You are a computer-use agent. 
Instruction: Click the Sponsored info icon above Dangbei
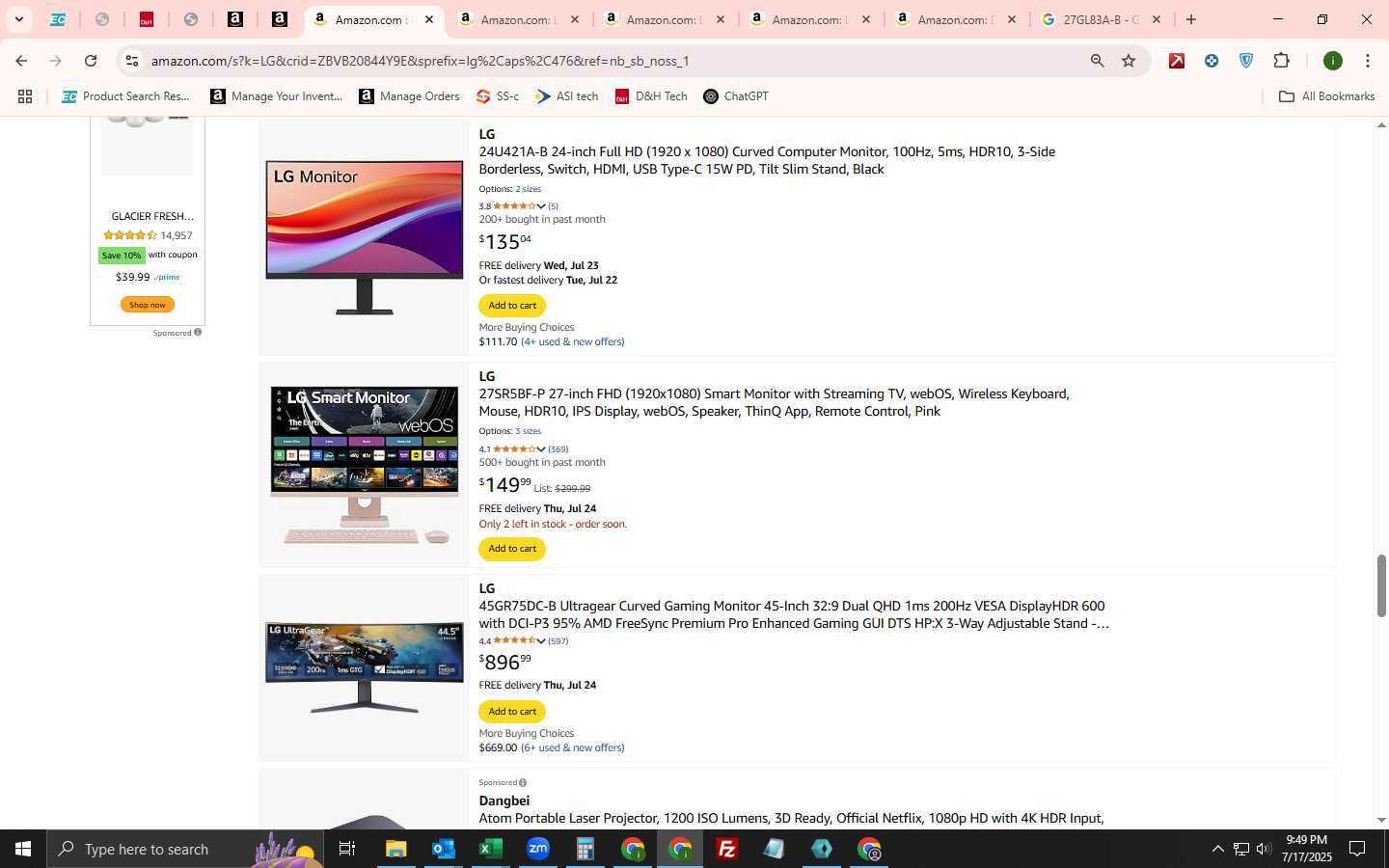[523, 782]
